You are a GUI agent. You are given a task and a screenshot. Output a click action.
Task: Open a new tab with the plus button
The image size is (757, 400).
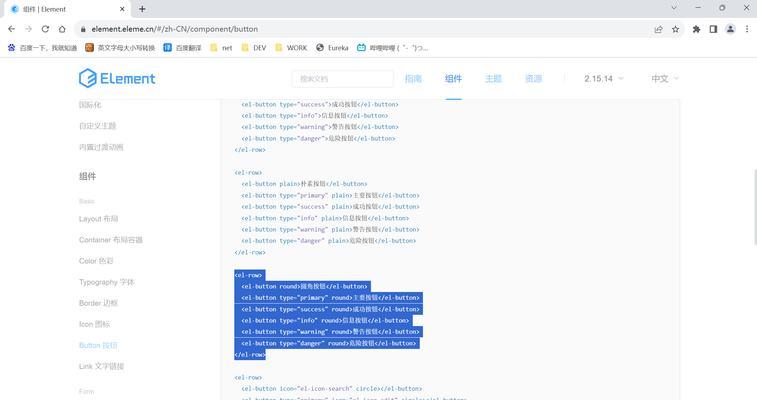tap(142, 9)
